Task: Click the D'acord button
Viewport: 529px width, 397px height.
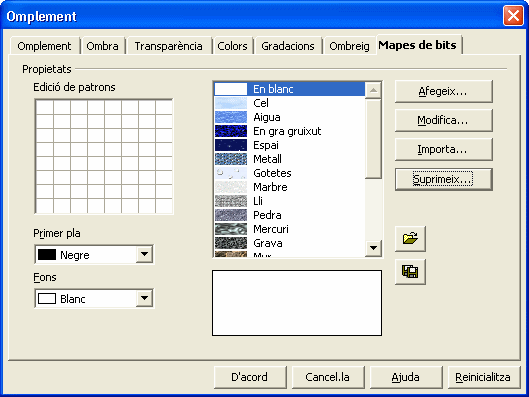Action: 250,377
